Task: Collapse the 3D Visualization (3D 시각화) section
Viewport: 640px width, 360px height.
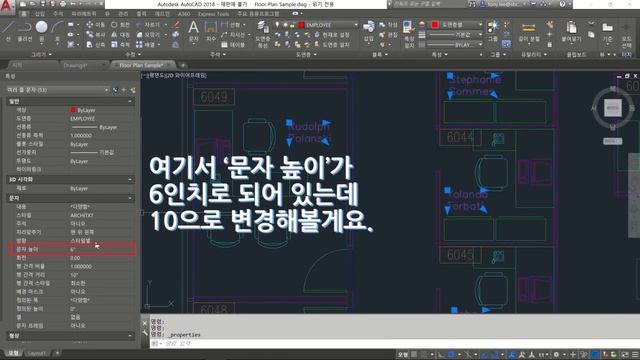Action: click(x=130, y=179)
